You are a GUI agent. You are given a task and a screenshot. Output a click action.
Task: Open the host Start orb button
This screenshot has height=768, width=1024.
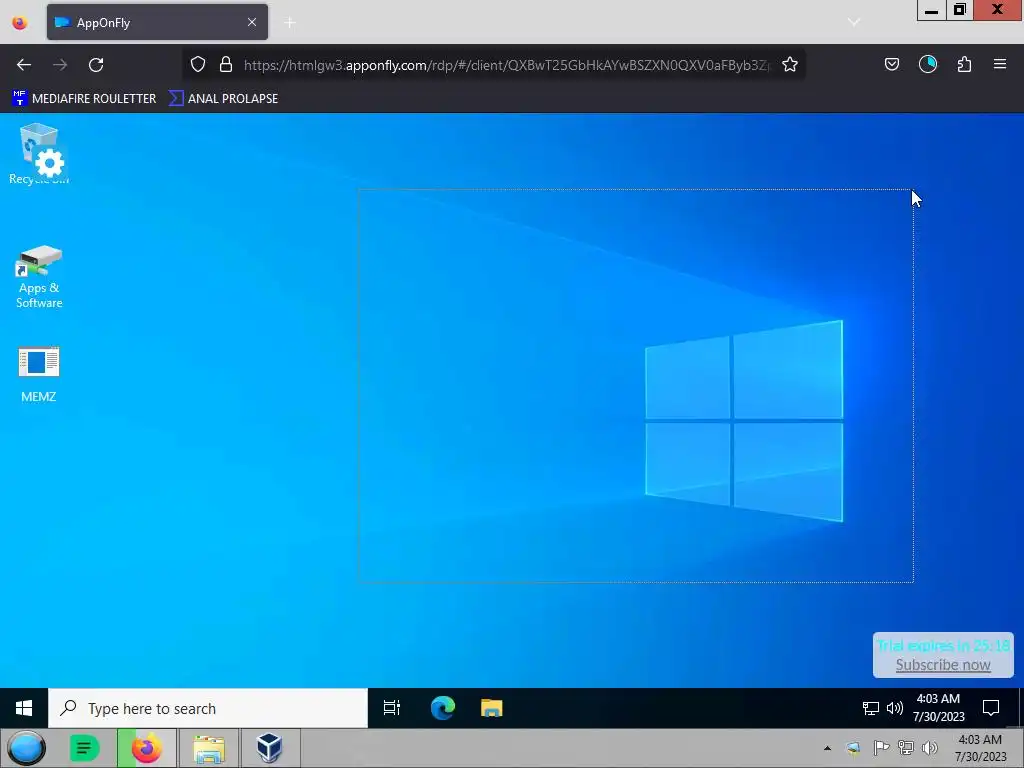pos(27,748)
